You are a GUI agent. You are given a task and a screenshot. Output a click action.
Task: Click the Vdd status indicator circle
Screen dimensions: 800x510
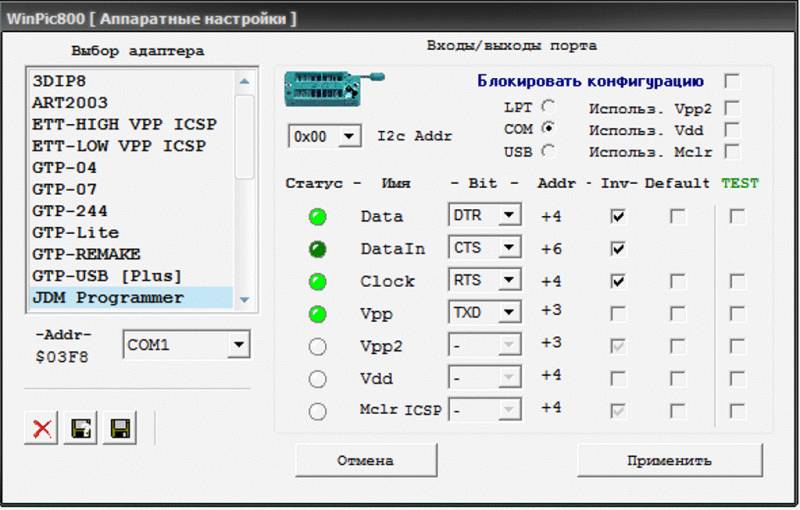(317, 379)
